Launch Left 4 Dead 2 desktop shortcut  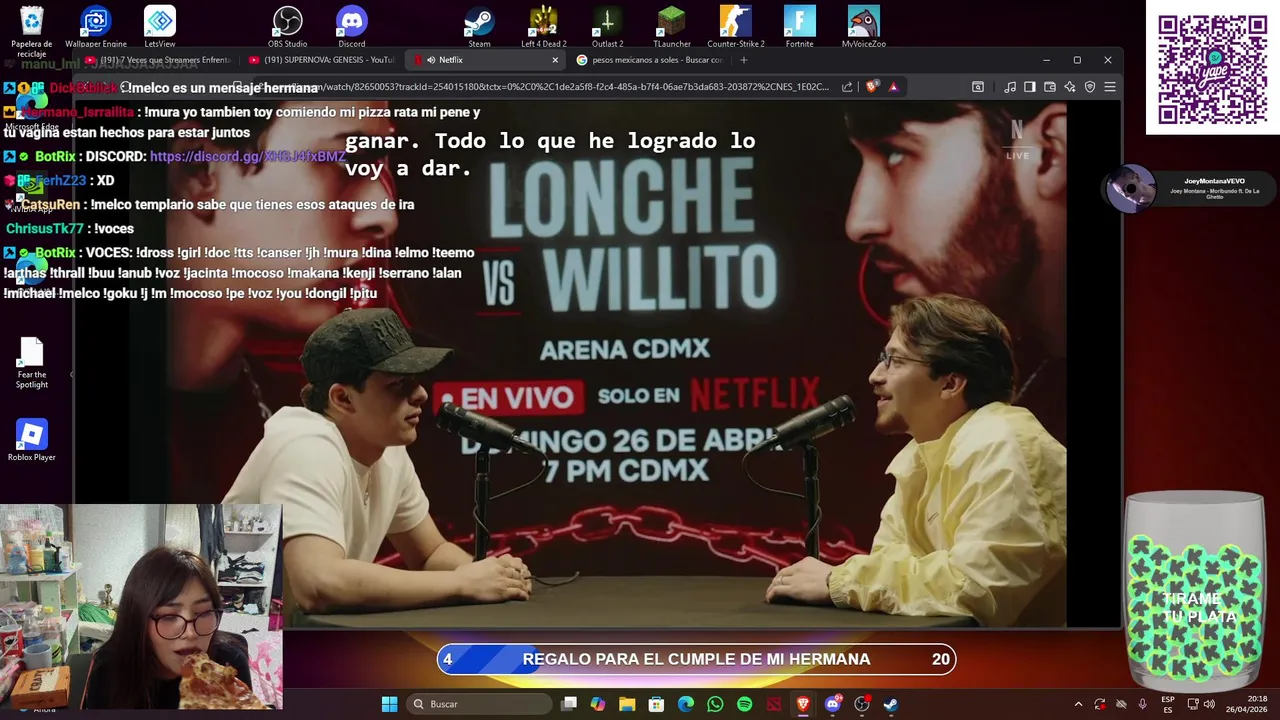544,27
